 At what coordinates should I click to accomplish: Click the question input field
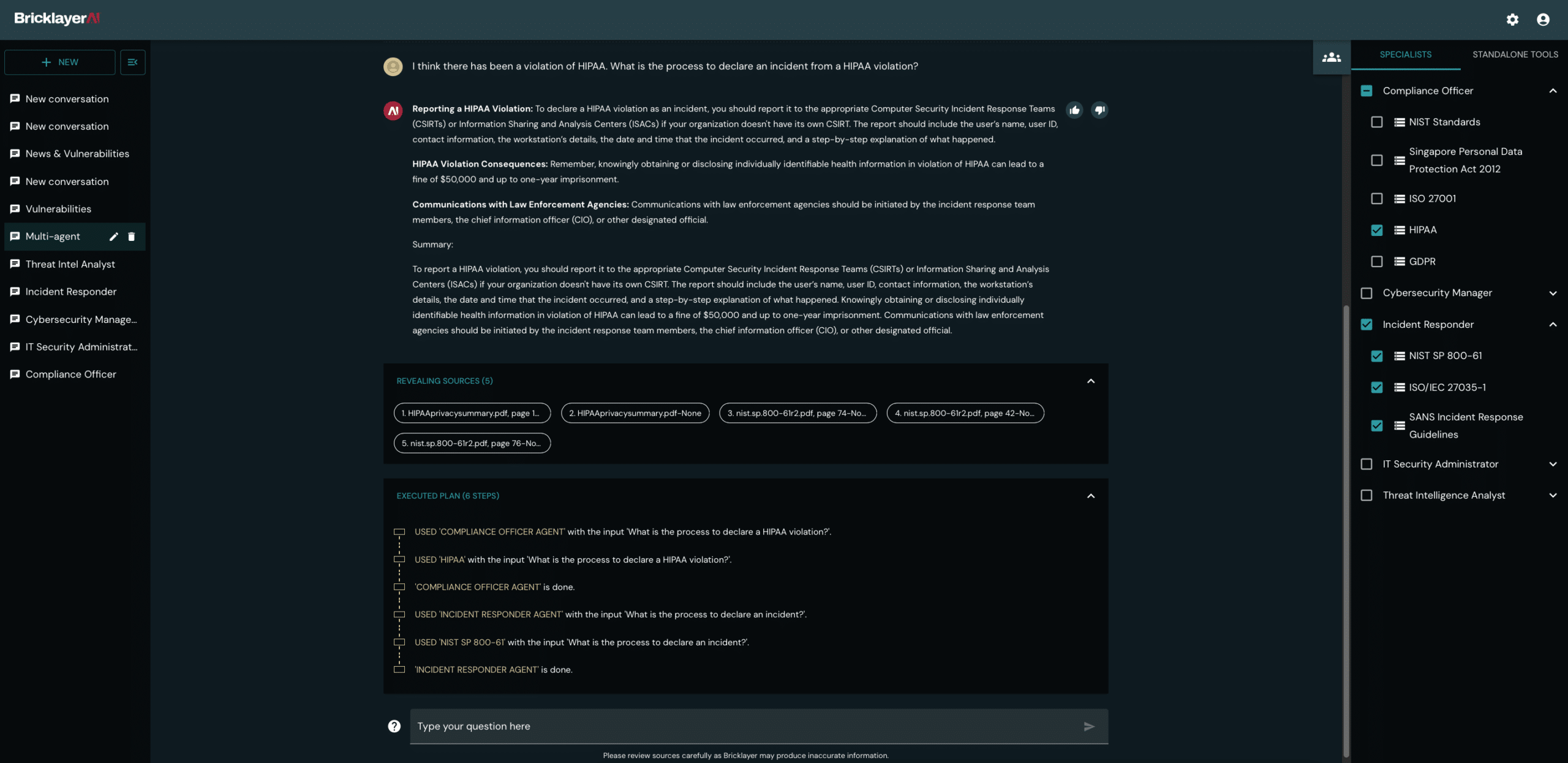pyautogui.click(x=735, y=726)
